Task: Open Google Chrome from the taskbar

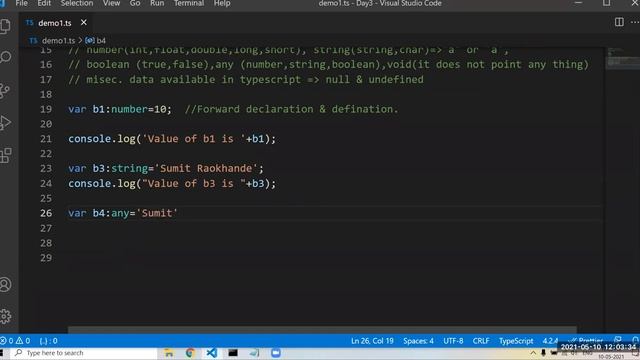Action: [x=190, y=353]
